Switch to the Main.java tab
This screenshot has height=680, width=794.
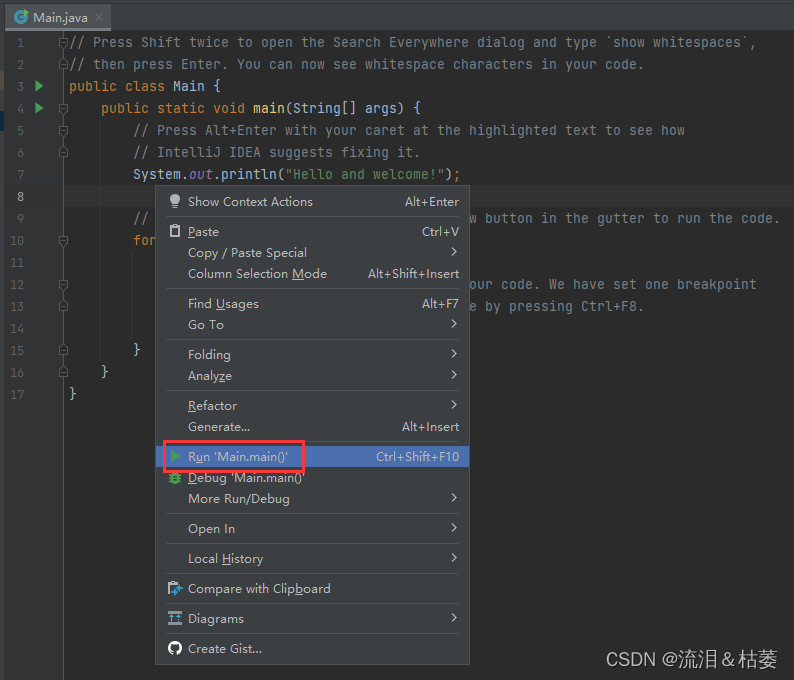click(60, 18)
